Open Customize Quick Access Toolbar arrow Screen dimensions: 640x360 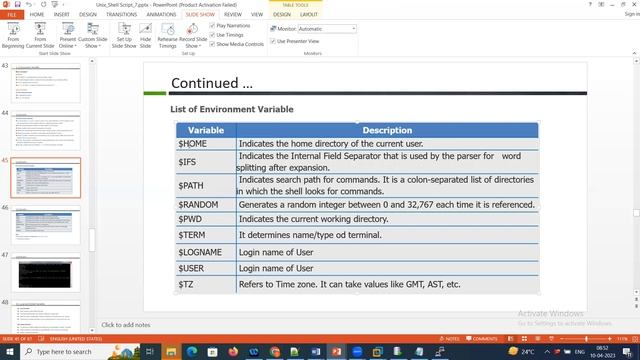coord(63,4)
